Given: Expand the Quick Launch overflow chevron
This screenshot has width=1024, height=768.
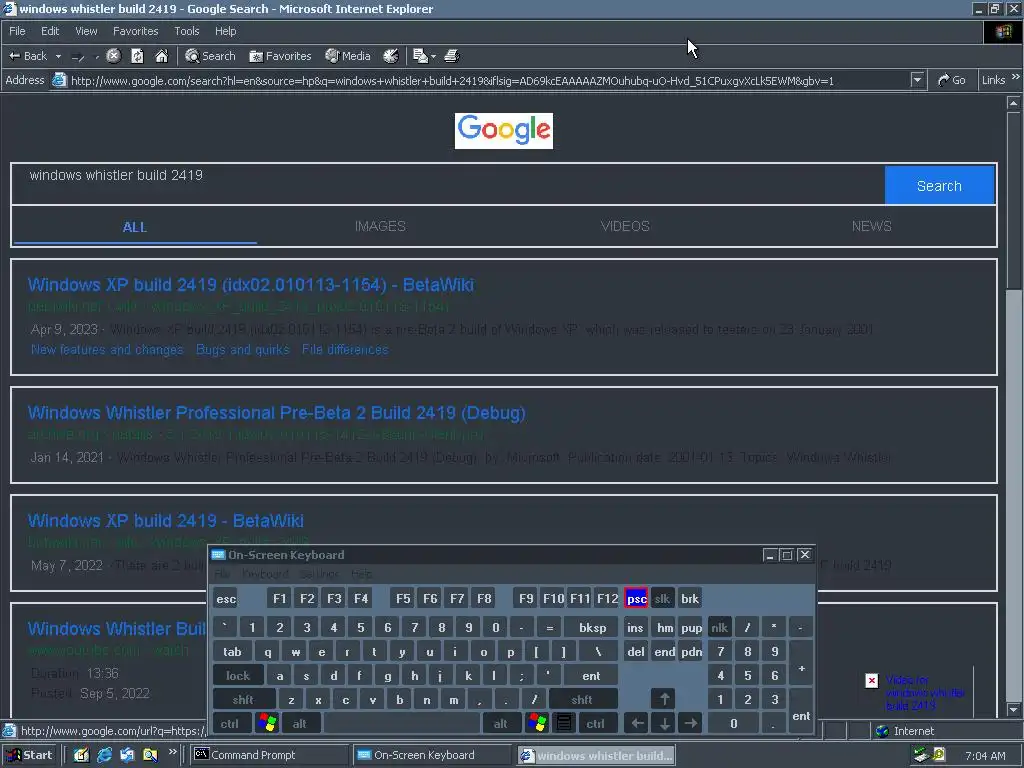Looking at the screenshot, I should [x=172, y=752].
